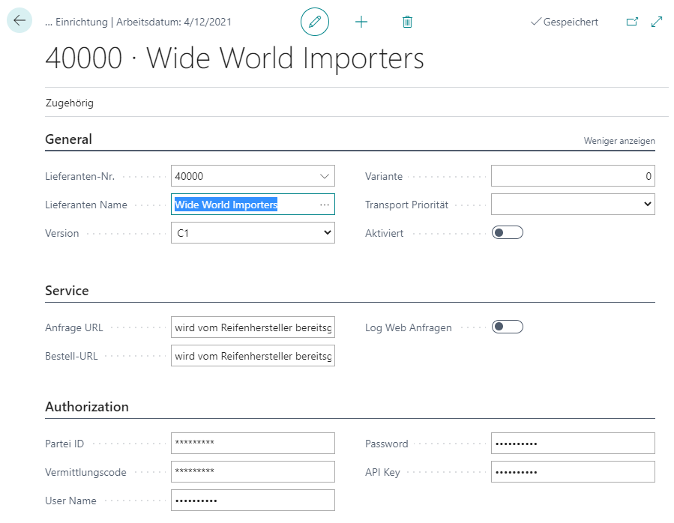Open the Zugehörig menu

pos(70,103)
